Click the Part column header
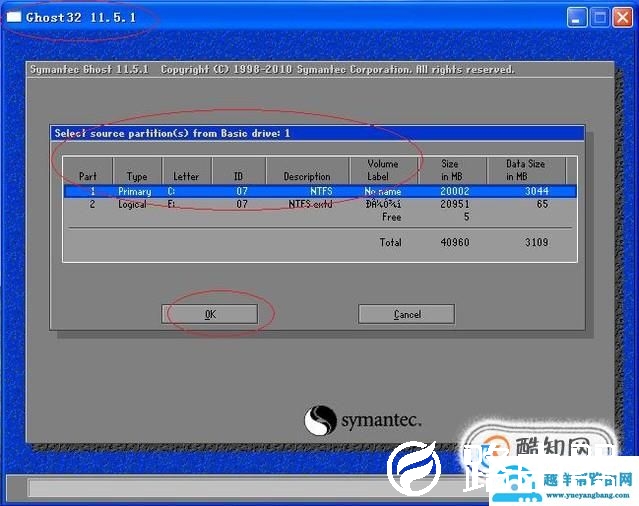Image resolution: width=639 pixels, height=506 pixels. (88, 171)
